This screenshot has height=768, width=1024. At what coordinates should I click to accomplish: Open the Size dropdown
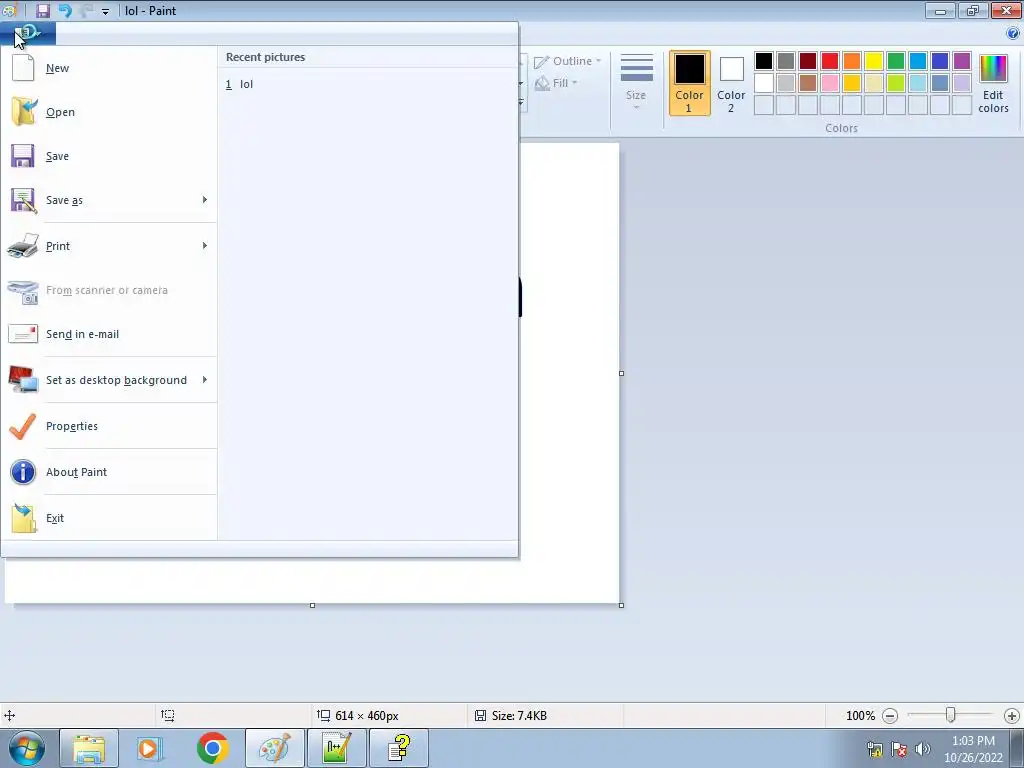pyautogui.click(x=636, y=82)
